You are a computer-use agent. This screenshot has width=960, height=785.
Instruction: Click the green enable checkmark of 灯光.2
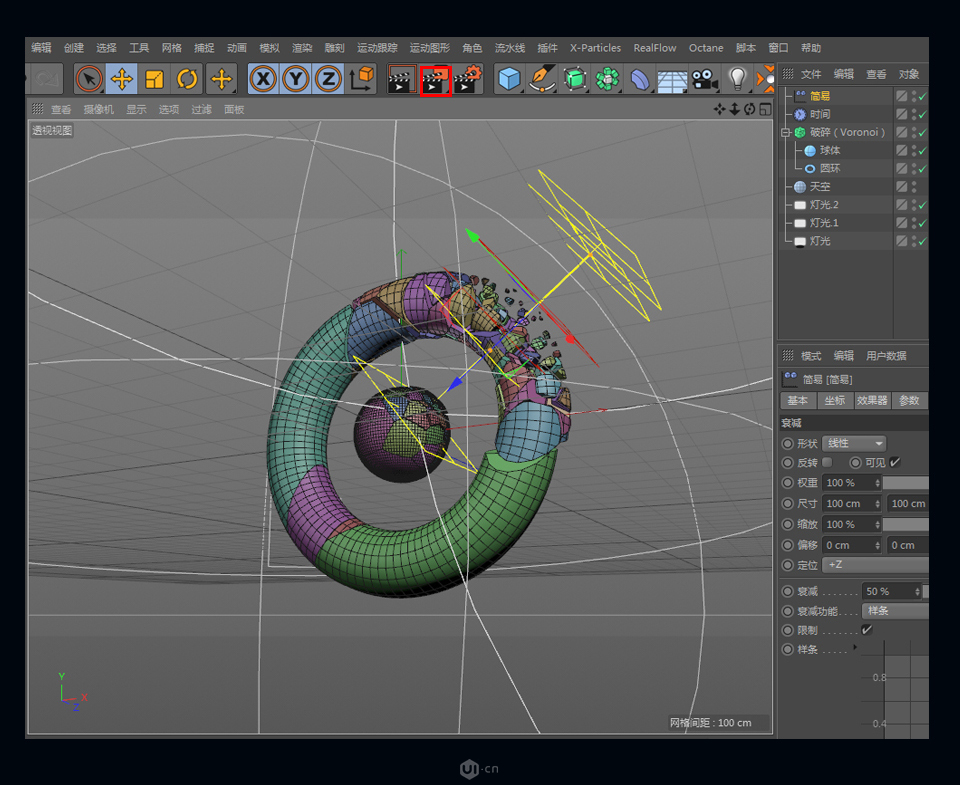(925, 204)
